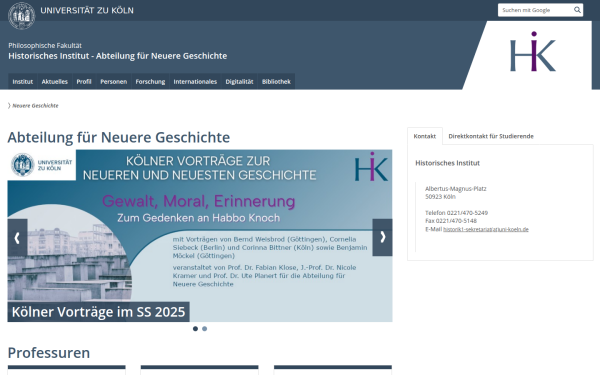The width and height of the screenshot is (600, 375).
Task: Click the HiK logo in the header
Action: click(533, 51)
